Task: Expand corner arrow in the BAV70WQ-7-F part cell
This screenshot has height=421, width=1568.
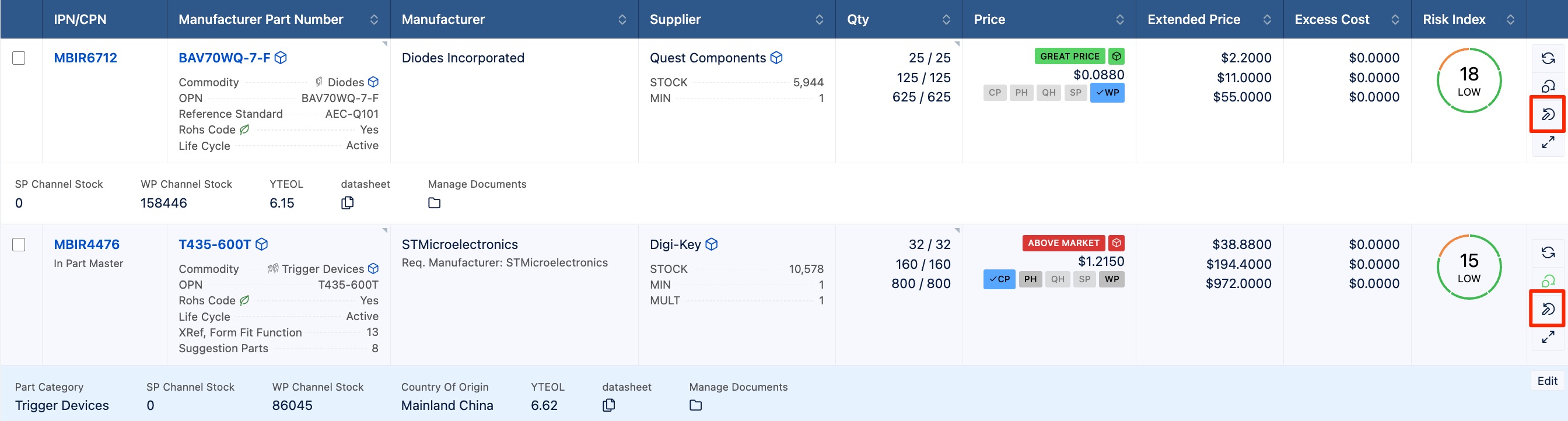Action: click(x=384, y=44)
